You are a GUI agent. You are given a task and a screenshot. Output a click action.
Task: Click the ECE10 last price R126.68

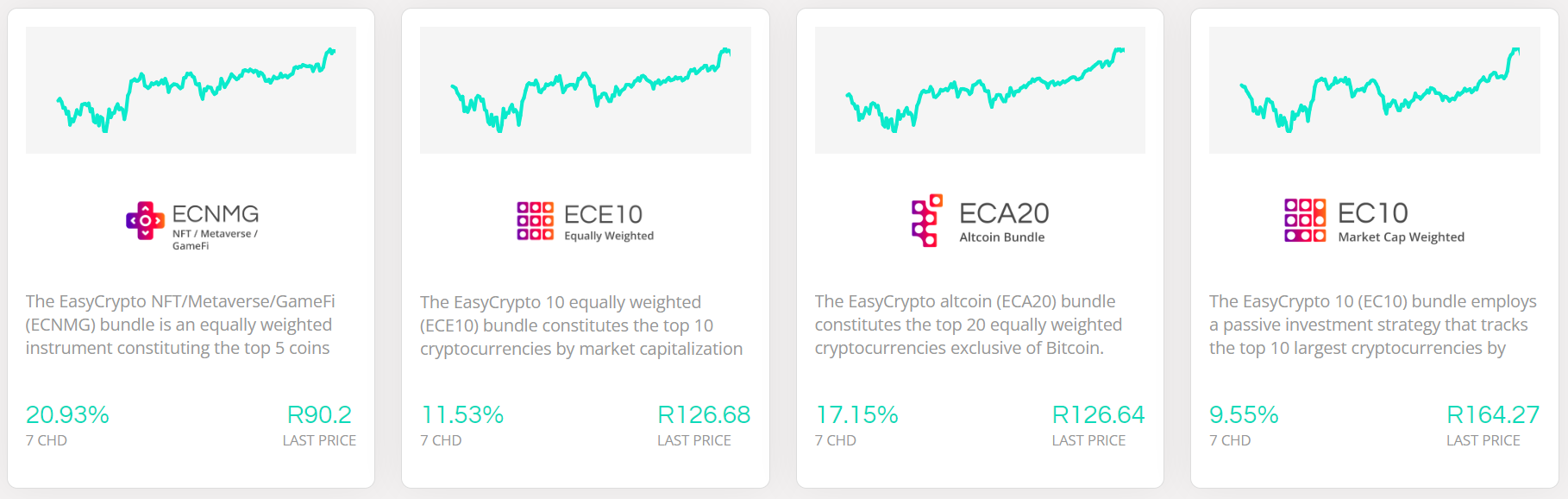pos(704,415)
